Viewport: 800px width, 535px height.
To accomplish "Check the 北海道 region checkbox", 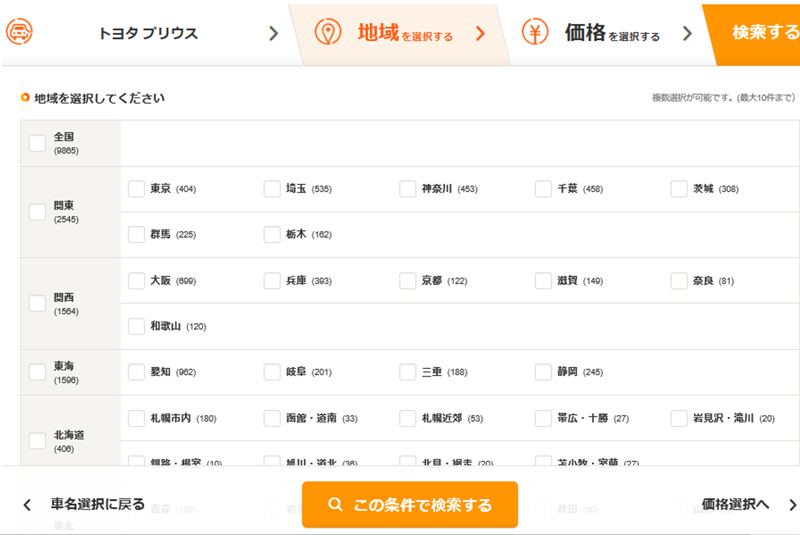I will click(x=37, y=441).
